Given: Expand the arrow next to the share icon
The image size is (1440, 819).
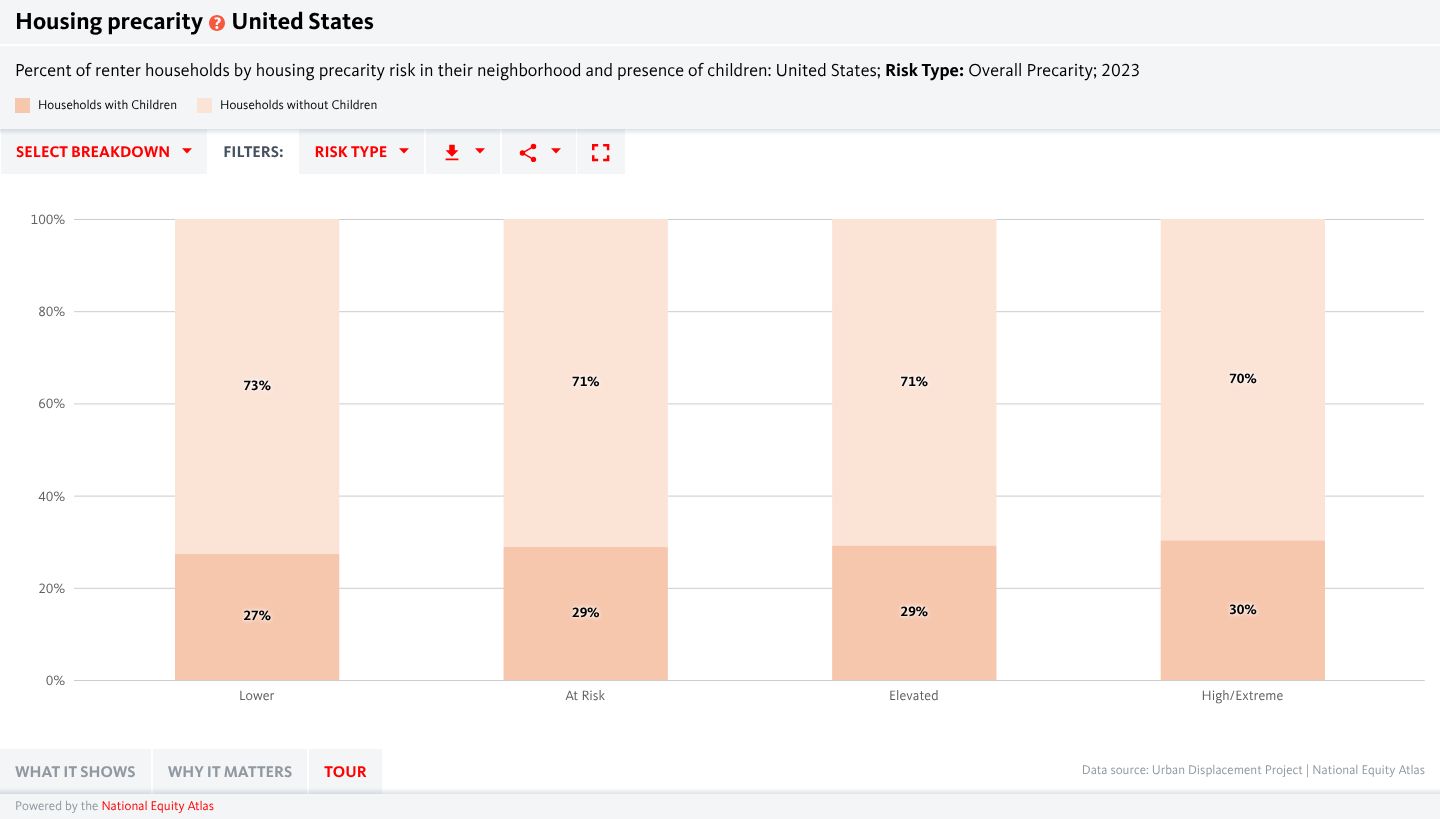Looking at the screenshot, I should (x=556, y=152).
